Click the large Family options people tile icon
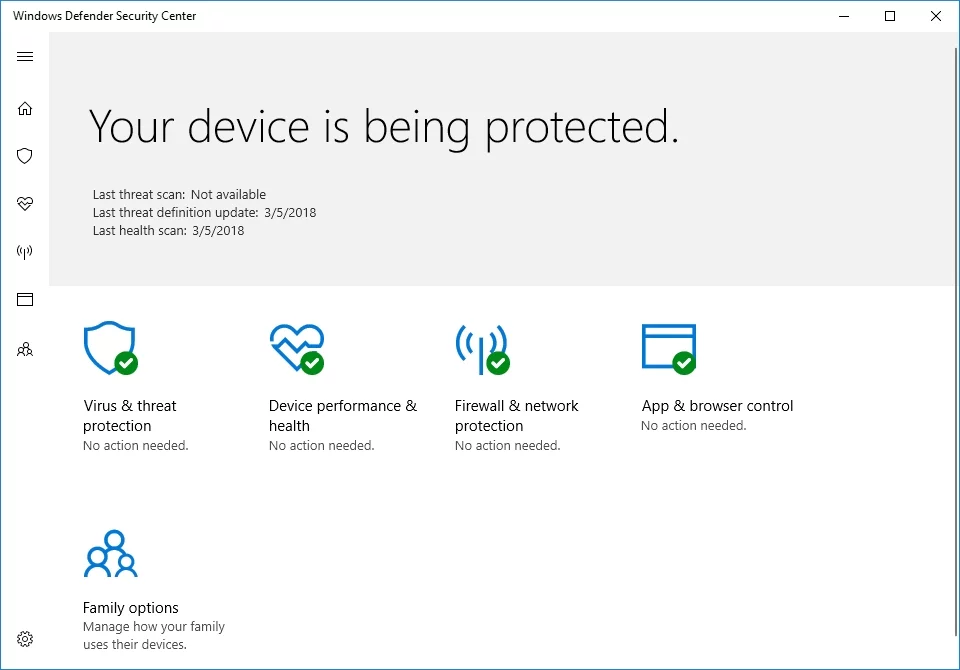 click(110, 554)
